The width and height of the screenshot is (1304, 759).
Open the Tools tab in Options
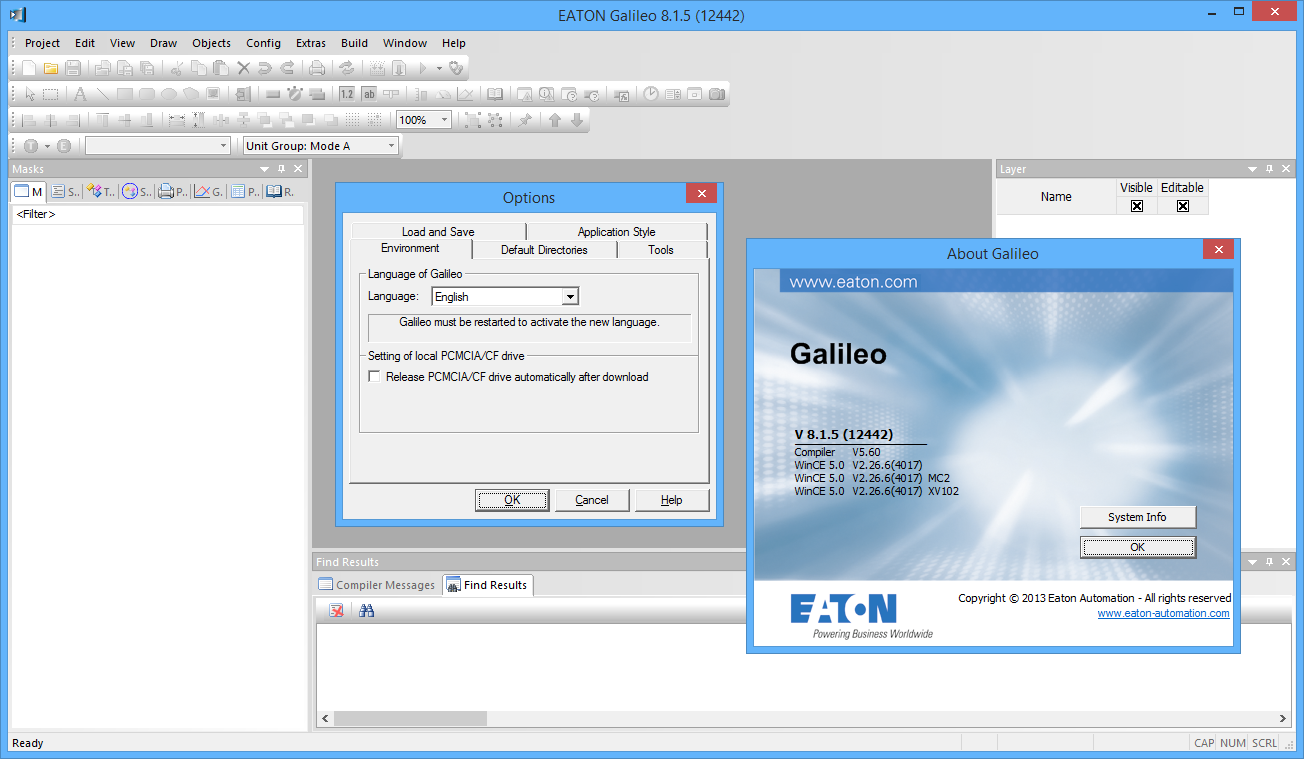[x=661, y=250]
